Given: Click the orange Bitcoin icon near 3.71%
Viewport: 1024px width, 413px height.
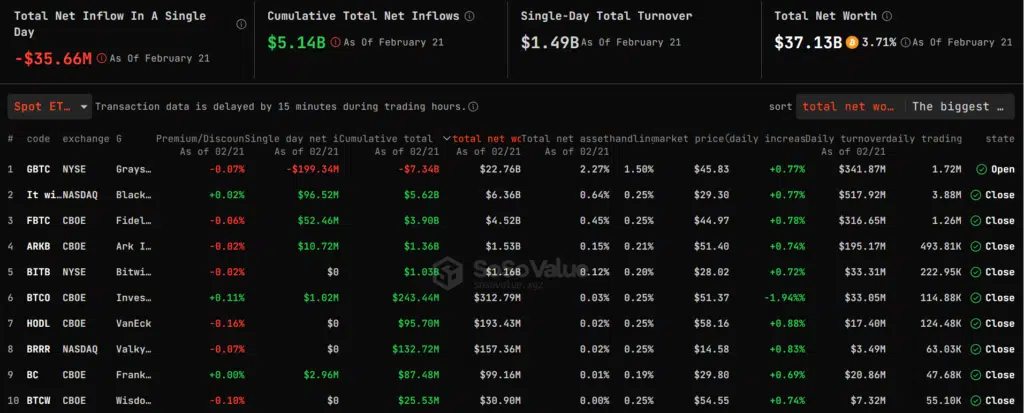Looking at the screenshot, I should coord(852,42).
